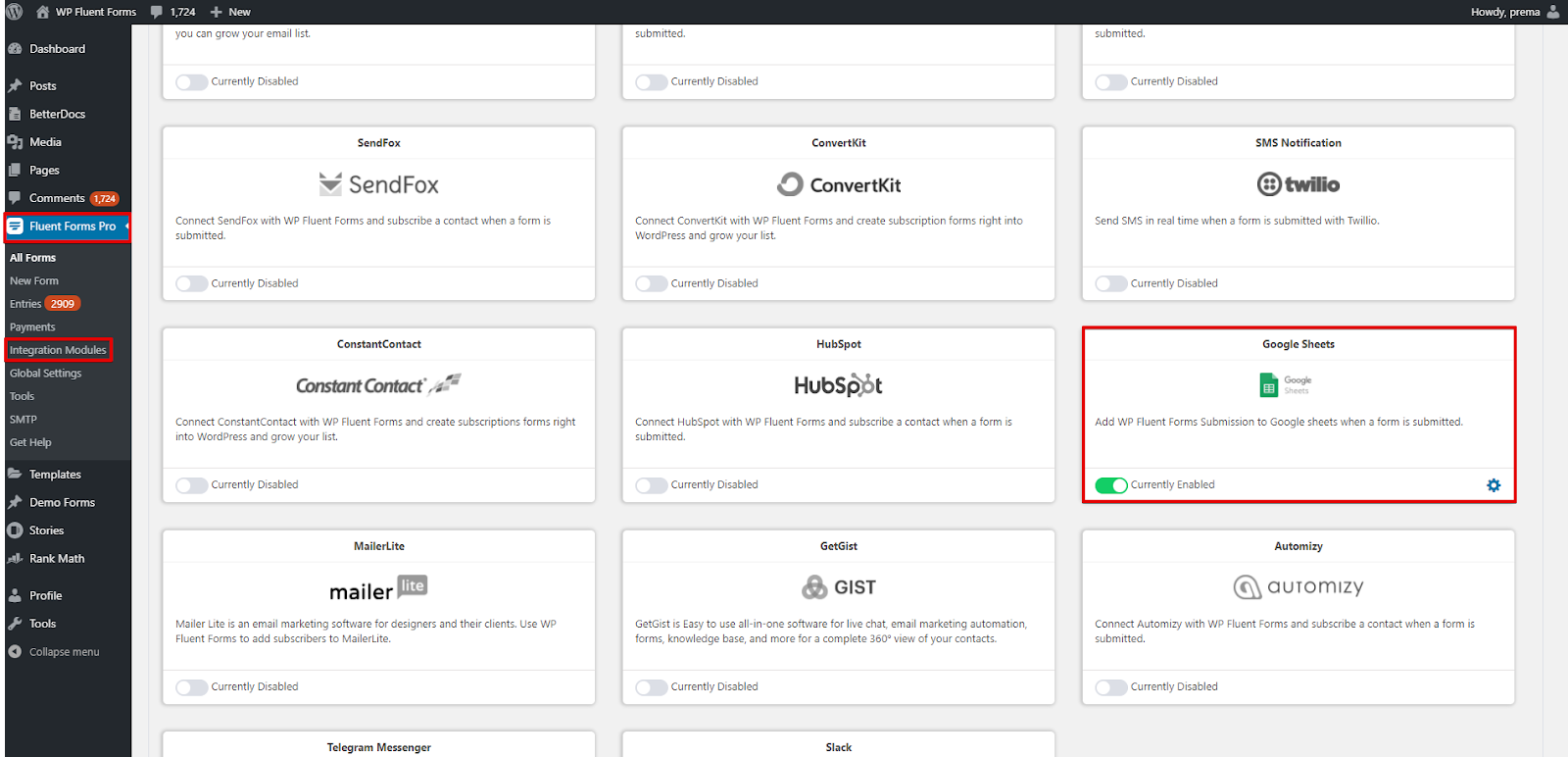Click the SendFox logo
Viewport: 1568px width, 757px height.
point(378,184)
